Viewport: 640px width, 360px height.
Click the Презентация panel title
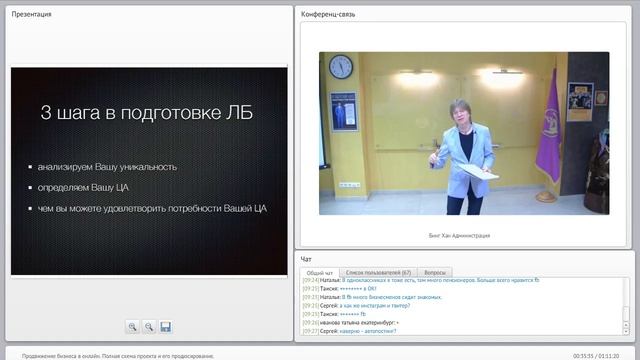tap(31, 14)
